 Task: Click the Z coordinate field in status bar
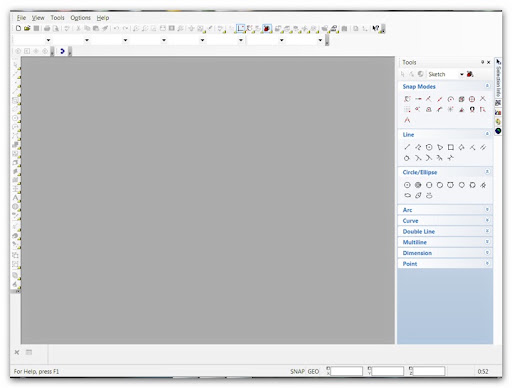[x=429, y=371]
